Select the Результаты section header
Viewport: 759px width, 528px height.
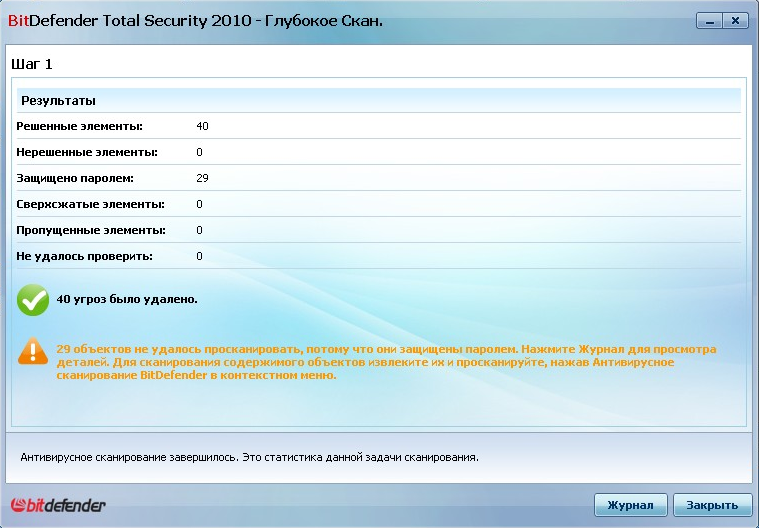pos(379,101)
